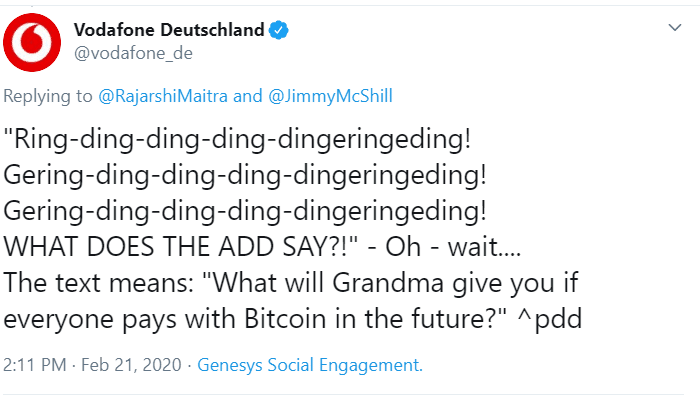Open the @JimmyMcShill mention link
Viewport: 700px width, 401px height.
tap(333, 97)
